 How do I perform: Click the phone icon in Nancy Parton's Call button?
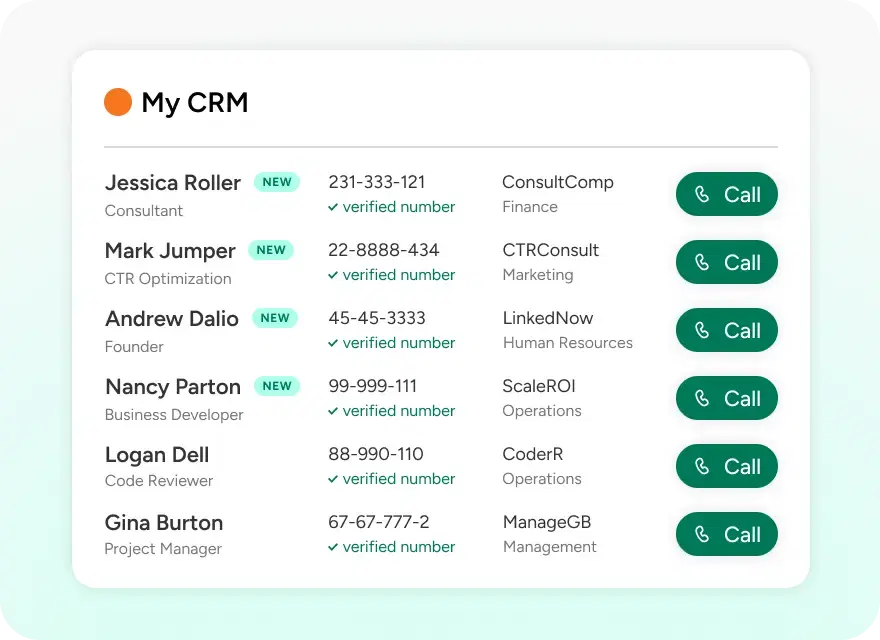point(702,398)
